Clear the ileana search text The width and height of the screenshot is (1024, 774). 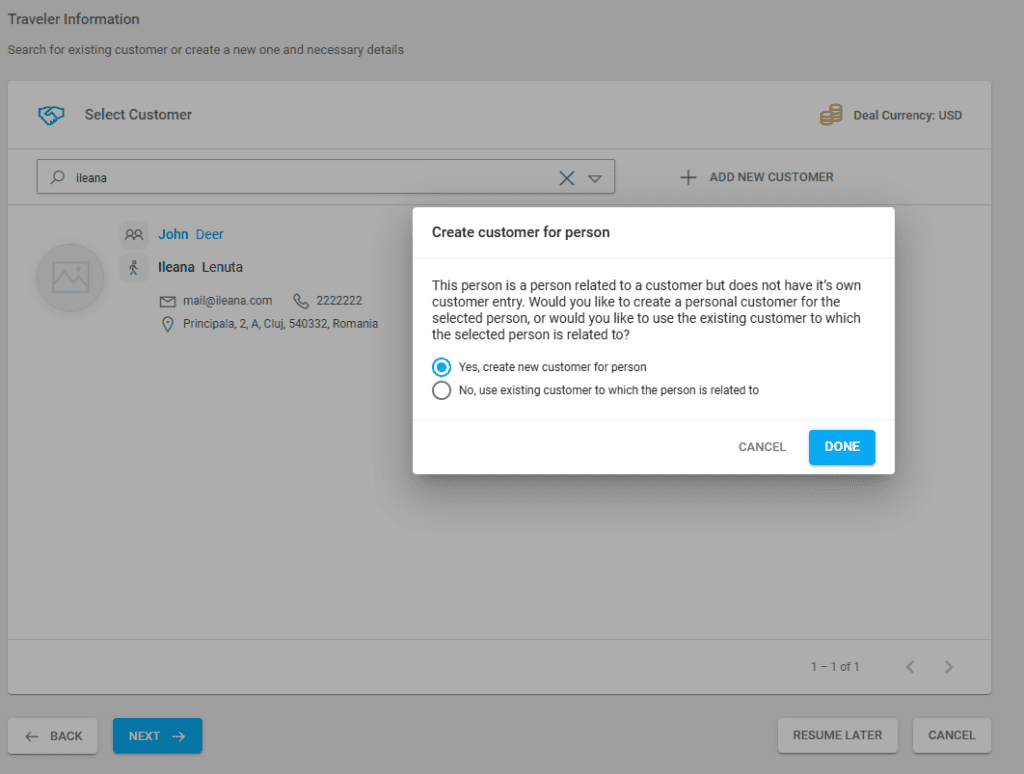(x=566, y=178)
